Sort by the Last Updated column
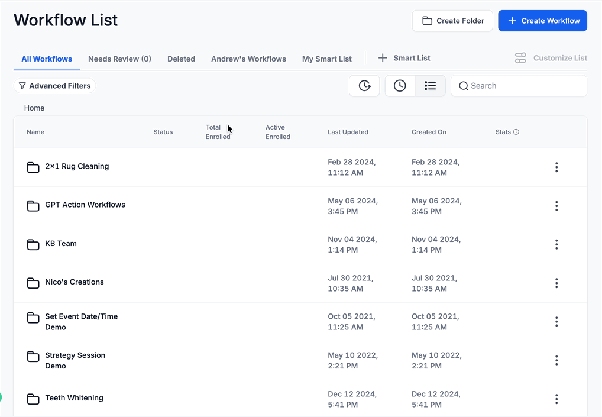 pyautogui.click(x=348, y=132)
